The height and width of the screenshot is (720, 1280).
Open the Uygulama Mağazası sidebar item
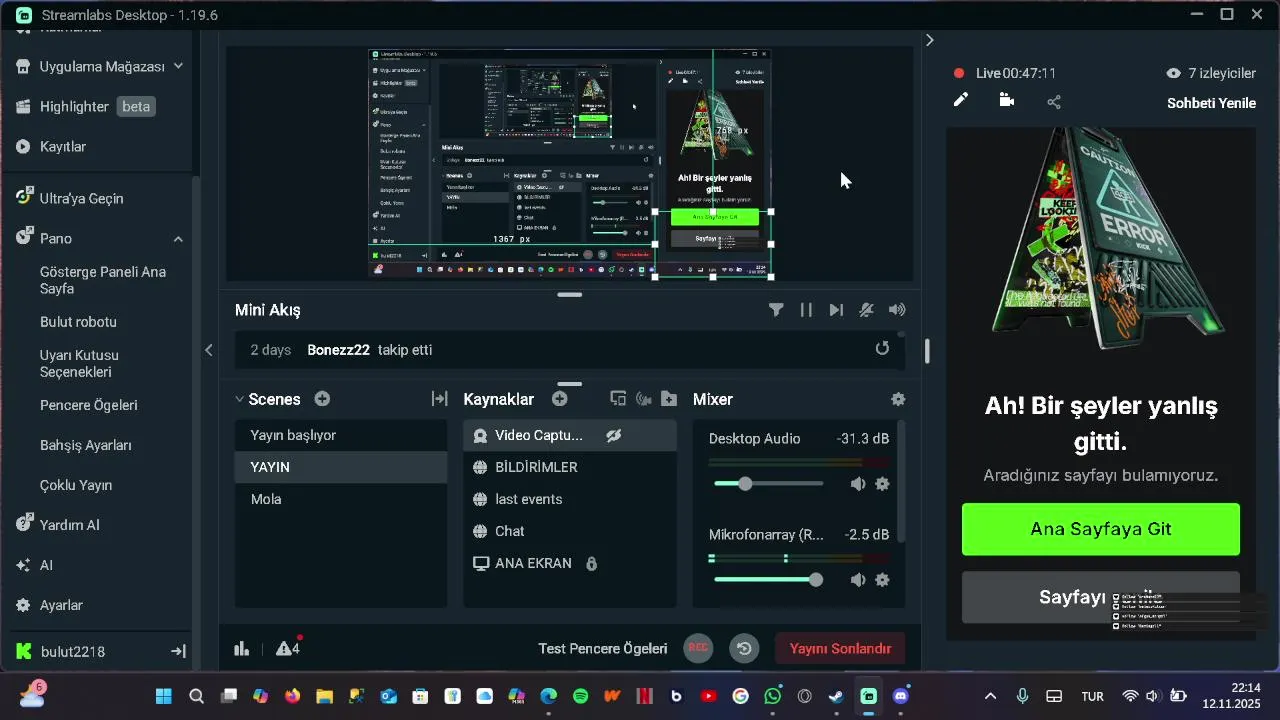click(x=100, y=66)
